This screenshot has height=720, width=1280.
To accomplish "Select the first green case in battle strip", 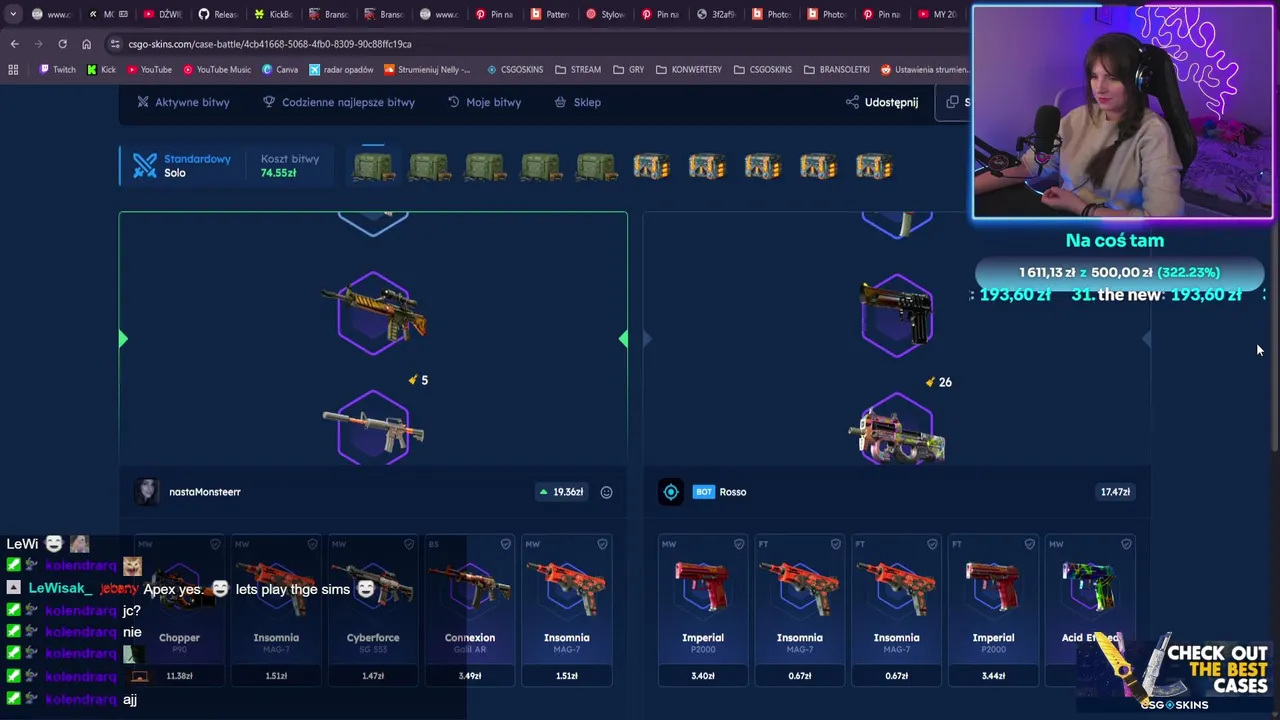I will pyautogui.click(x=373, y=167).
